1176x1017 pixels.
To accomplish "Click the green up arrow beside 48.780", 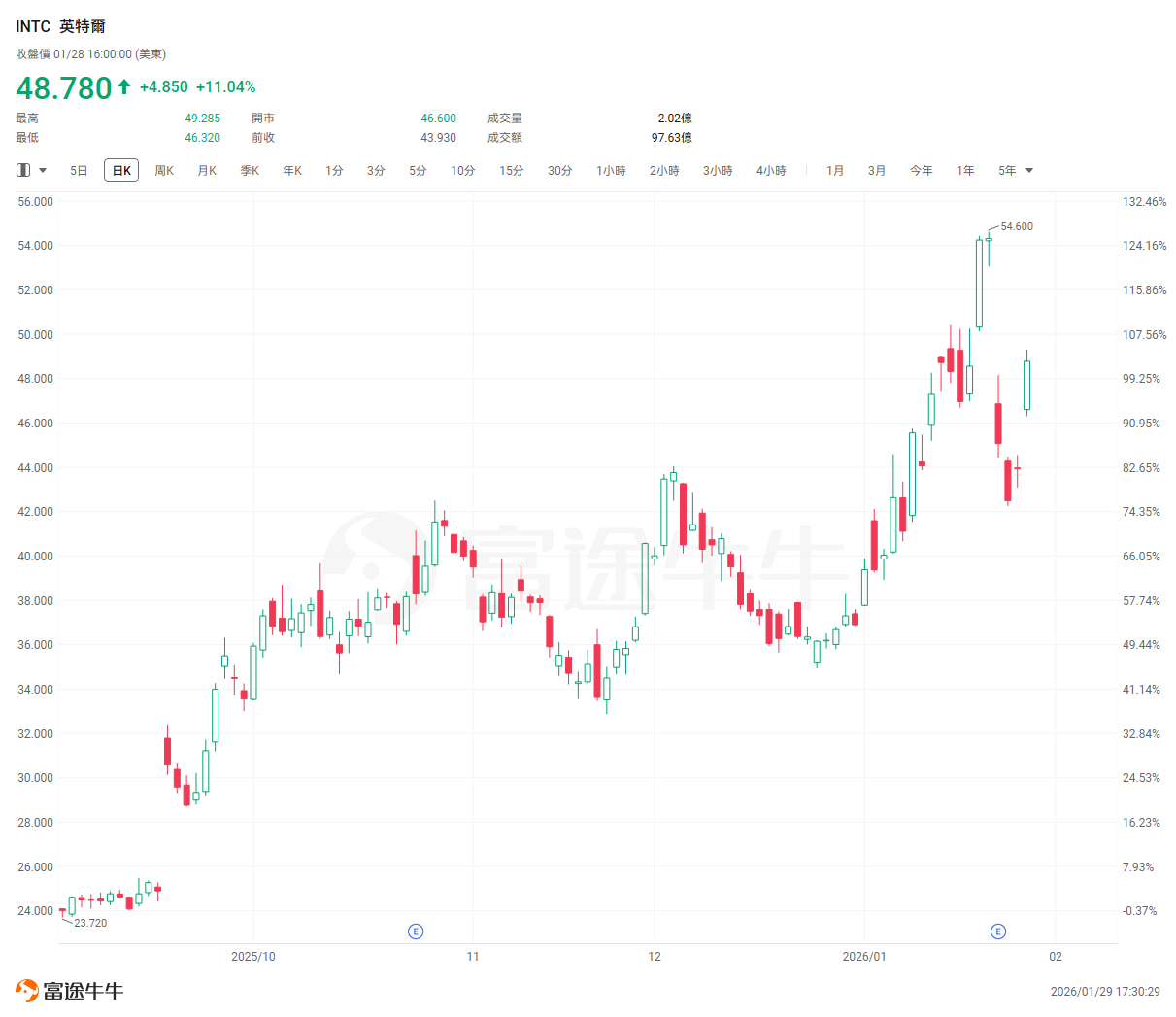I will pos(123,86).
